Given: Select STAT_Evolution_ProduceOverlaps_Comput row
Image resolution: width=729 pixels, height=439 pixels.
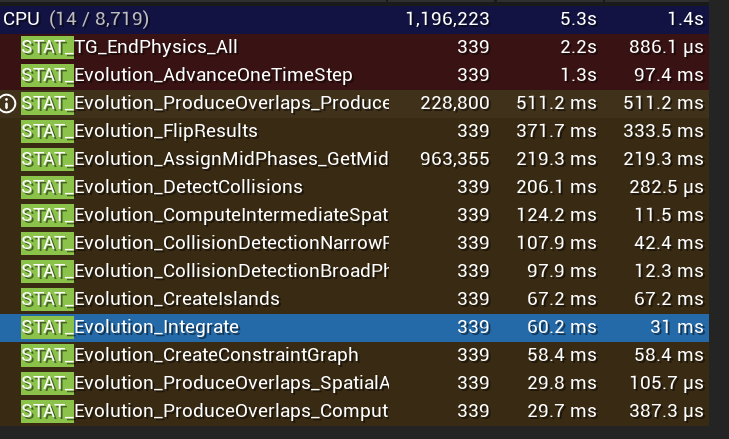Looking at the screenshot, I should pyautogui.click(x=354, y=411).
